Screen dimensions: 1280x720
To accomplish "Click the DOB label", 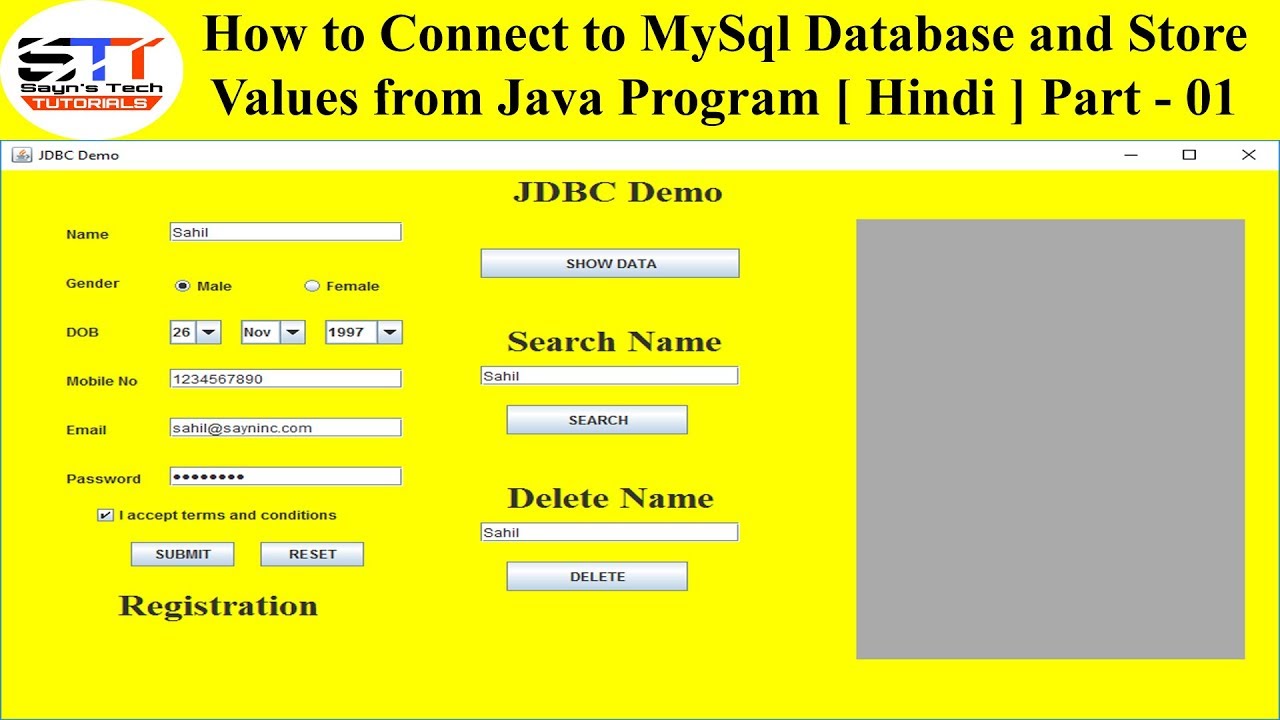I will pos(82,332).
